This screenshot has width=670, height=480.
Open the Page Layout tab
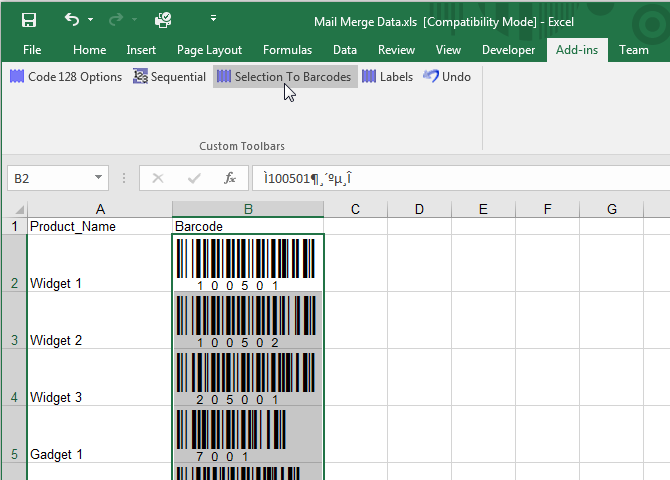209,50
